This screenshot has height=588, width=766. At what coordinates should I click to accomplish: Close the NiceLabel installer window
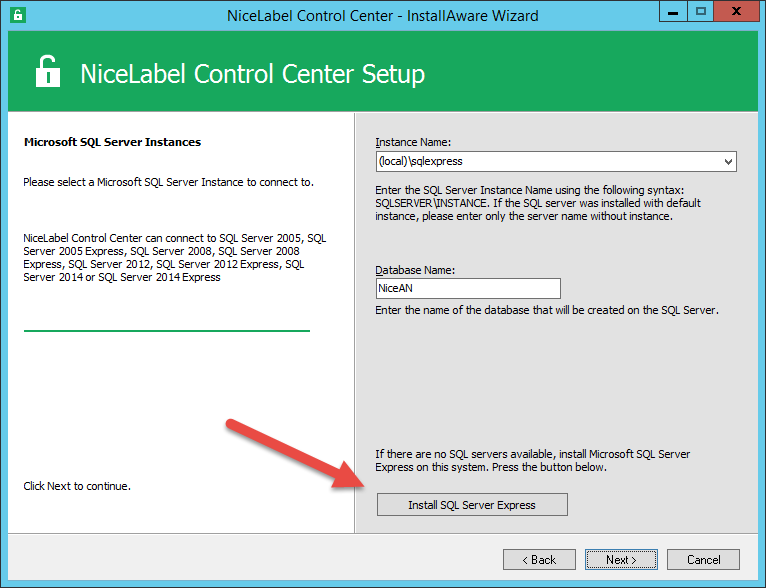pyautogui.click(x=738, y=13)
